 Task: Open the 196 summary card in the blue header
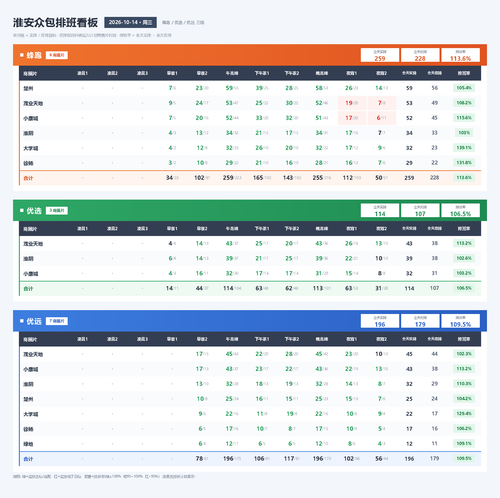click(x=380, y=321)
